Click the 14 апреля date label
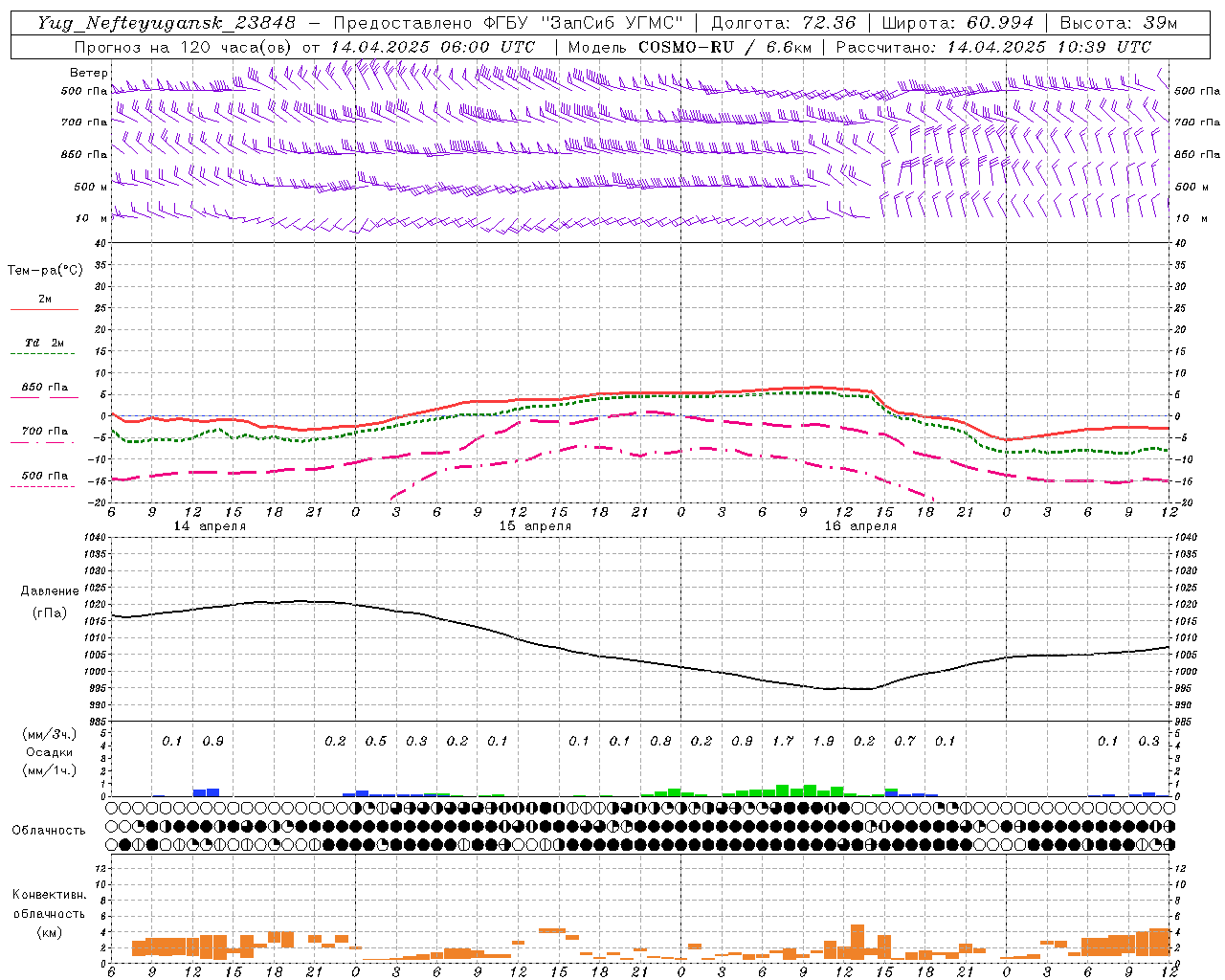Viewport: 1225px width, 980px height. pos(210,526)
